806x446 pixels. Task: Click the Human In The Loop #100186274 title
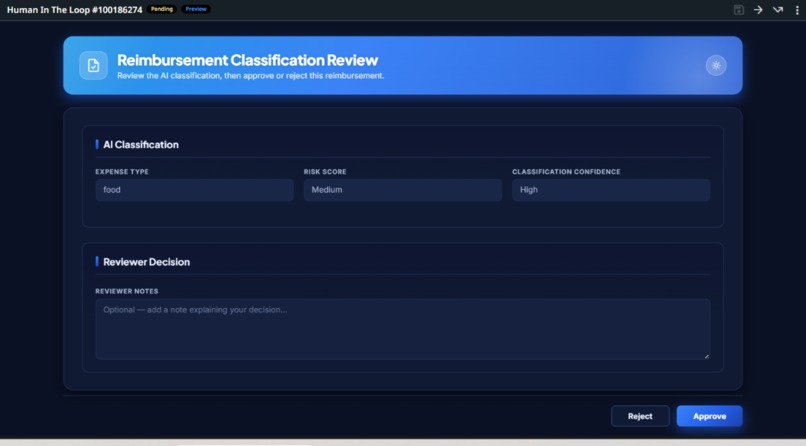[75, 10]
